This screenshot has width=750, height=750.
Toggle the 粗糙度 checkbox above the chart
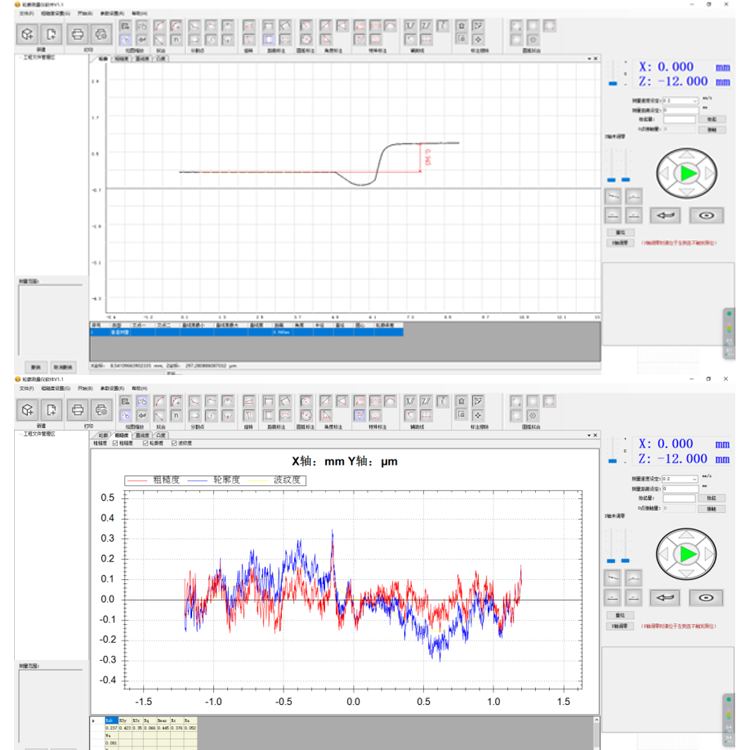(x=115, y=443)
